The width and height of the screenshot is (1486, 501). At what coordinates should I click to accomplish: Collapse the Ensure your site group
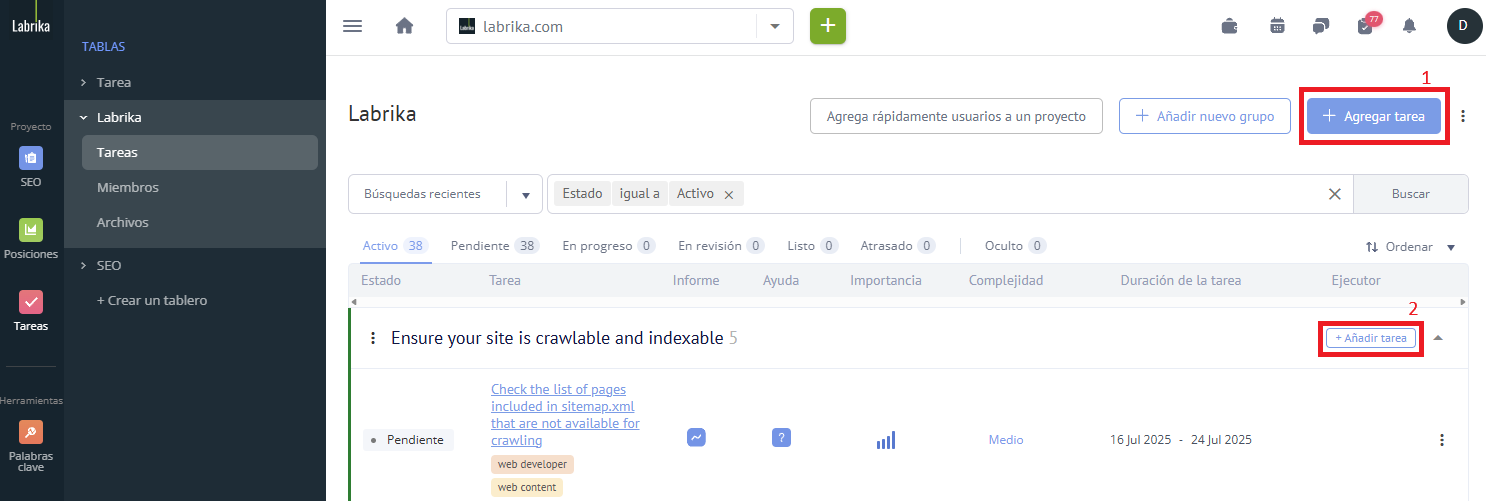click(x=1438, y=338)
